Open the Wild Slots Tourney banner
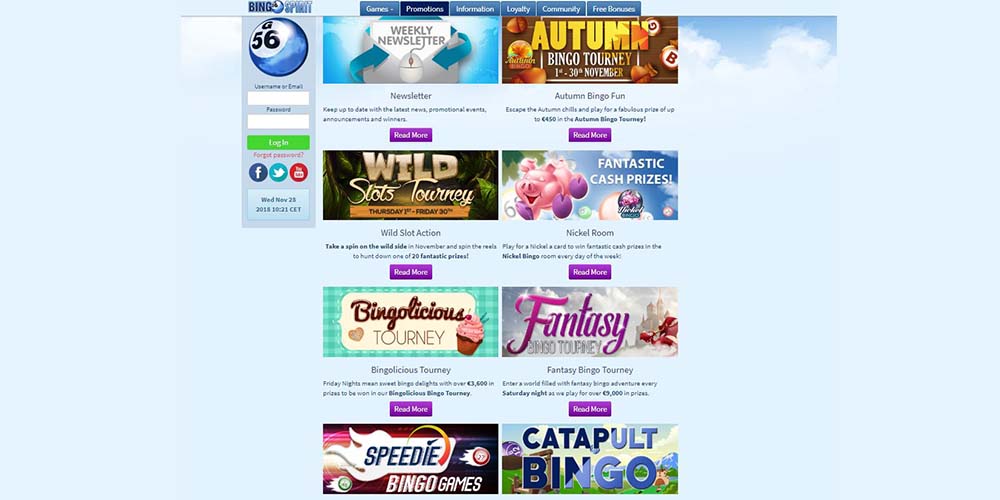 [411, 185]
